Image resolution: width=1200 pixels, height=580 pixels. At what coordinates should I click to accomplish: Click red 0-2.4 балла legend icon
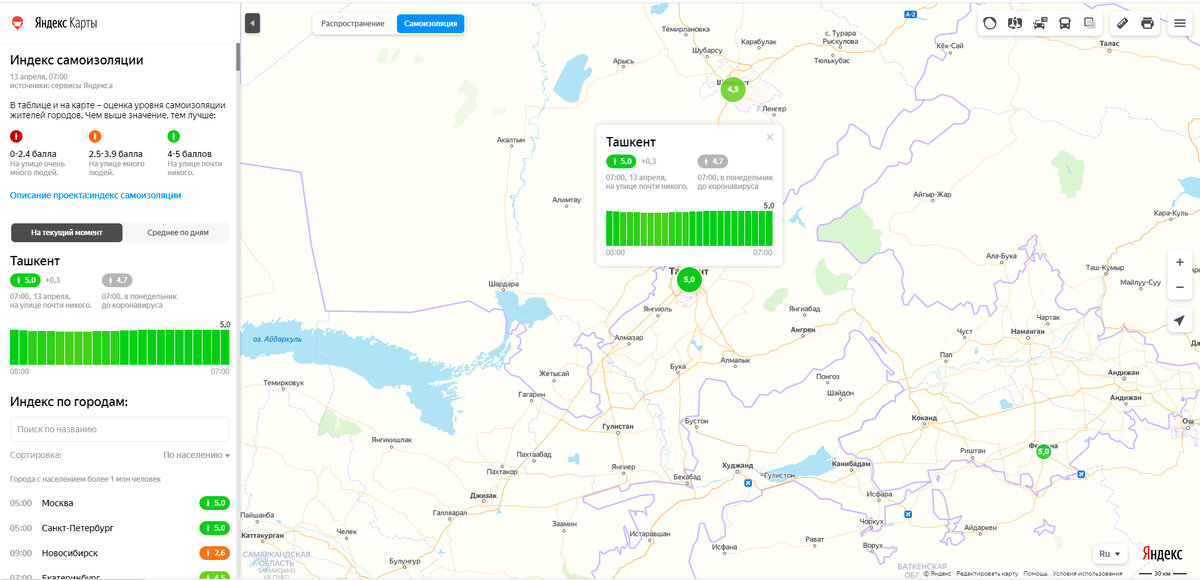pyautogui.click(x=15, y=136)
